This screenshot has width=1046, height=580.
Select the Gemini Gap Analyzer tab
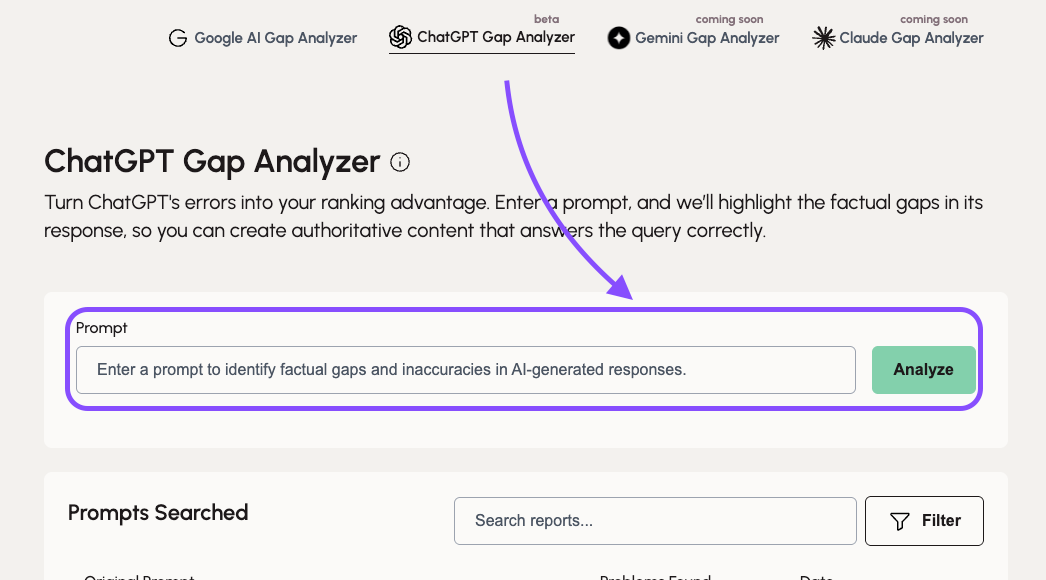coord(693,39)
